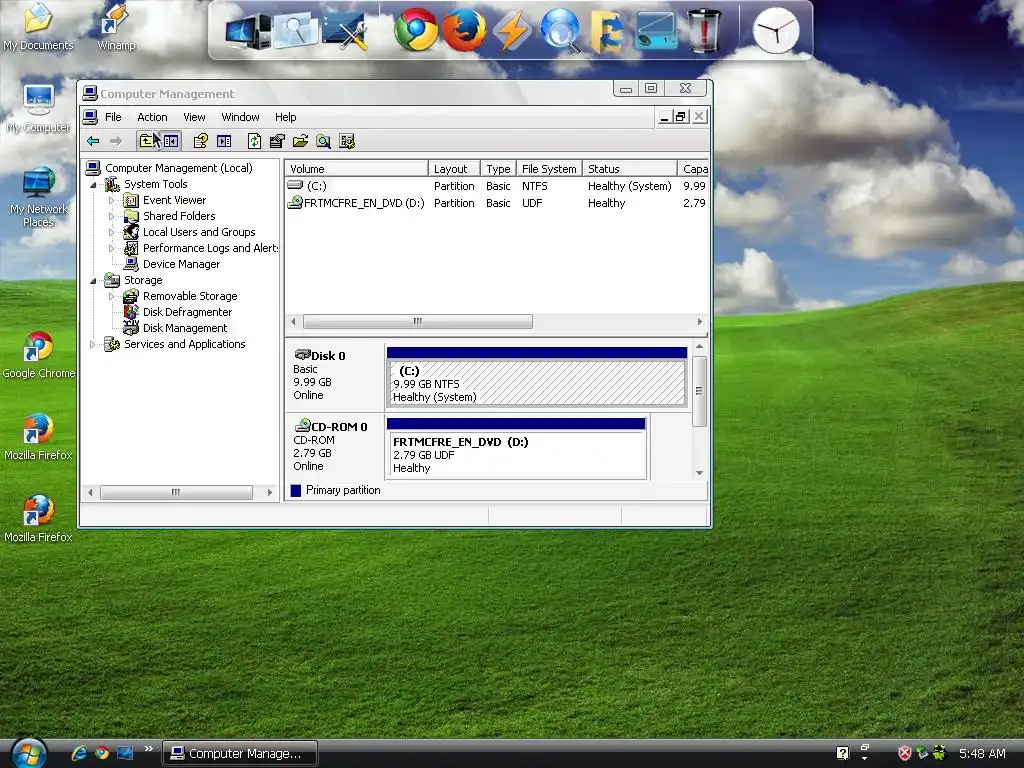Click the Refresh toolbar icon
Image resolution: width=1024 pixels, height=768 pixels.
tap(254, 141)
